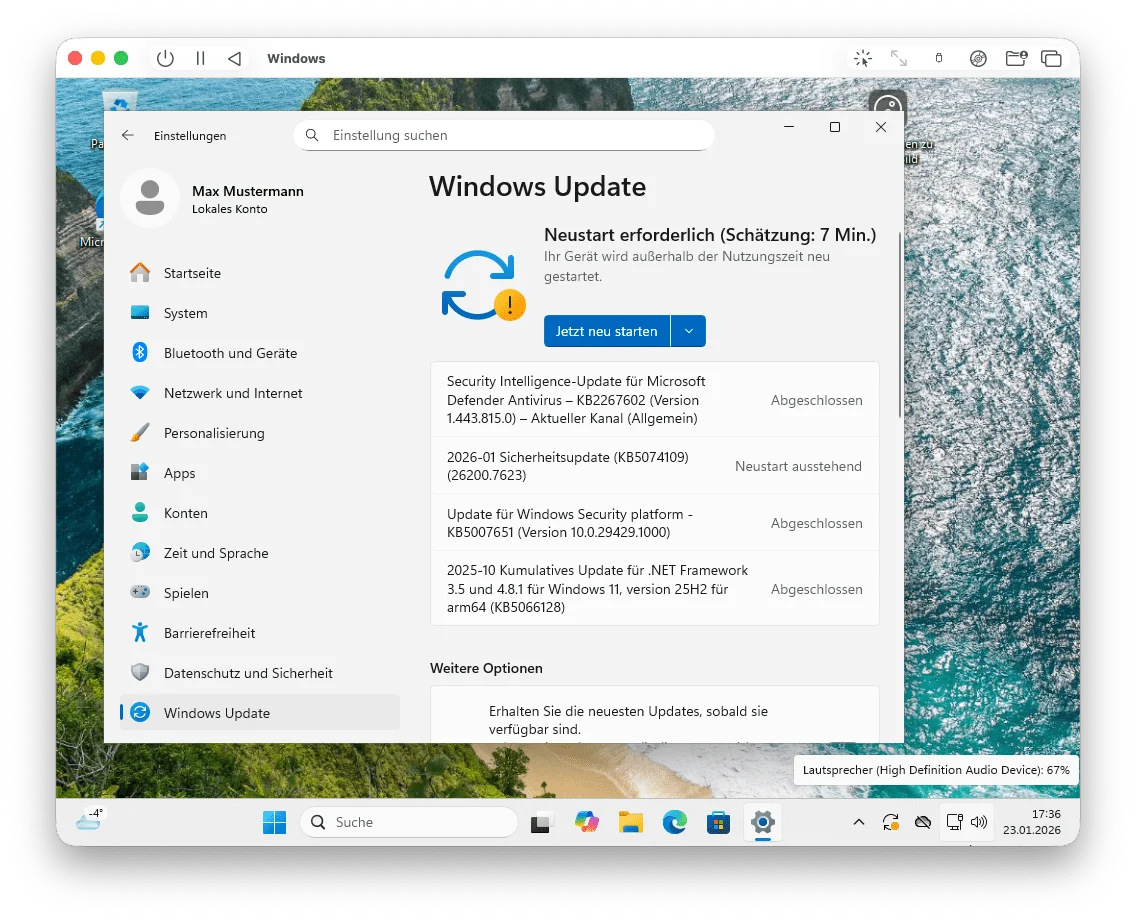The image size is (1136, 920).
Task: Pause the virtual machine
Action: 201,58
